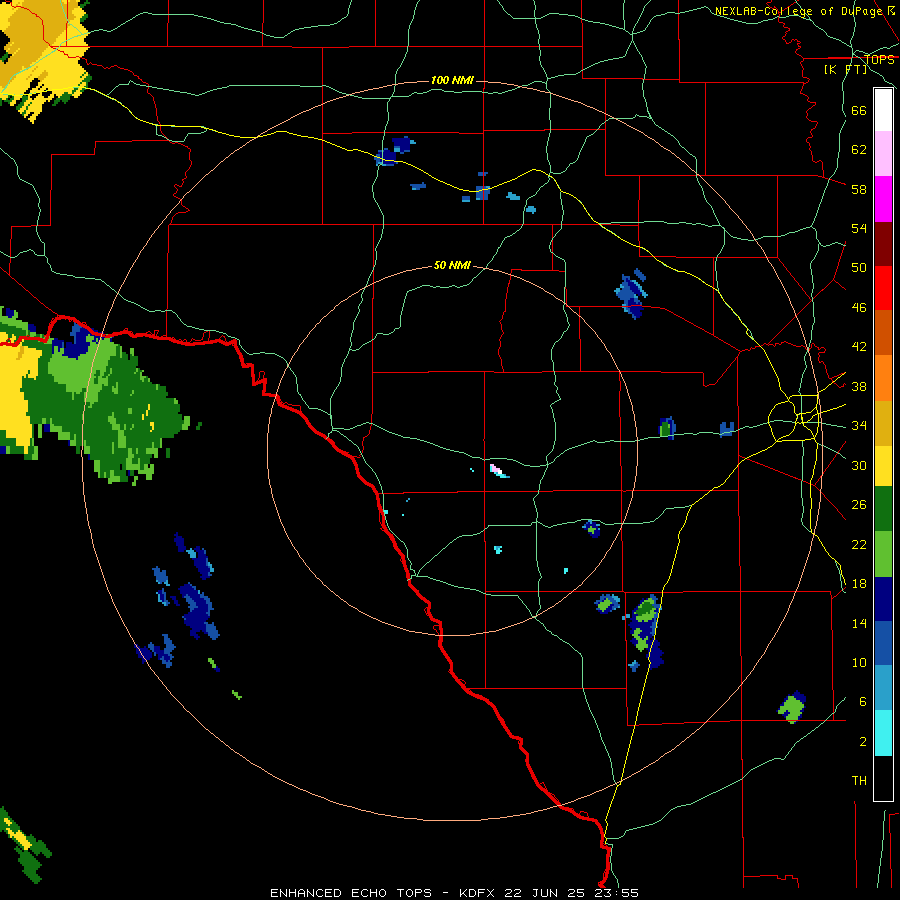Image resolution: width=900 pixels, height=900 pixels.
Task: Click the white swatch on the tops legend
Action: [x=883, y=110]
